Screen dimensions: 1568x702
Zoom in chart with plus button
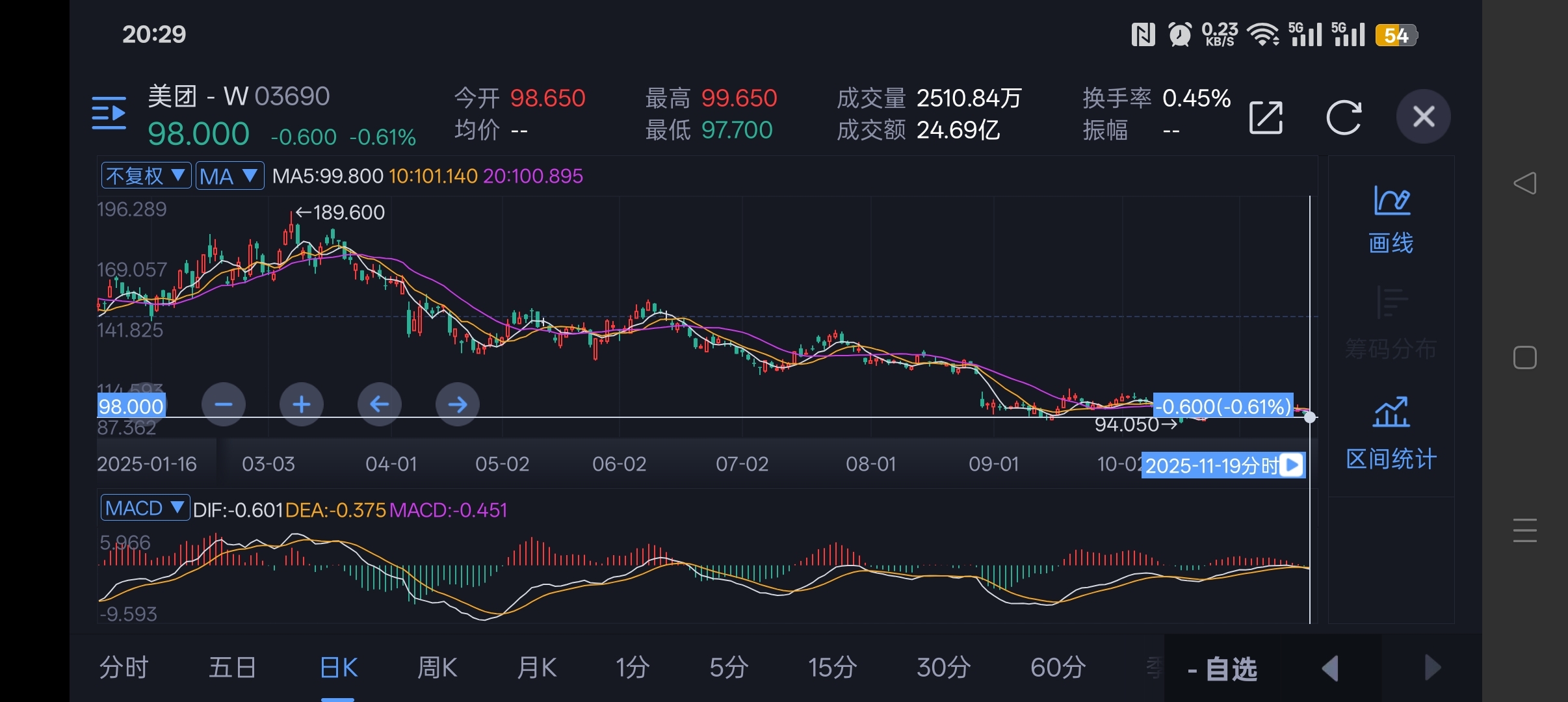coord(302,404)
